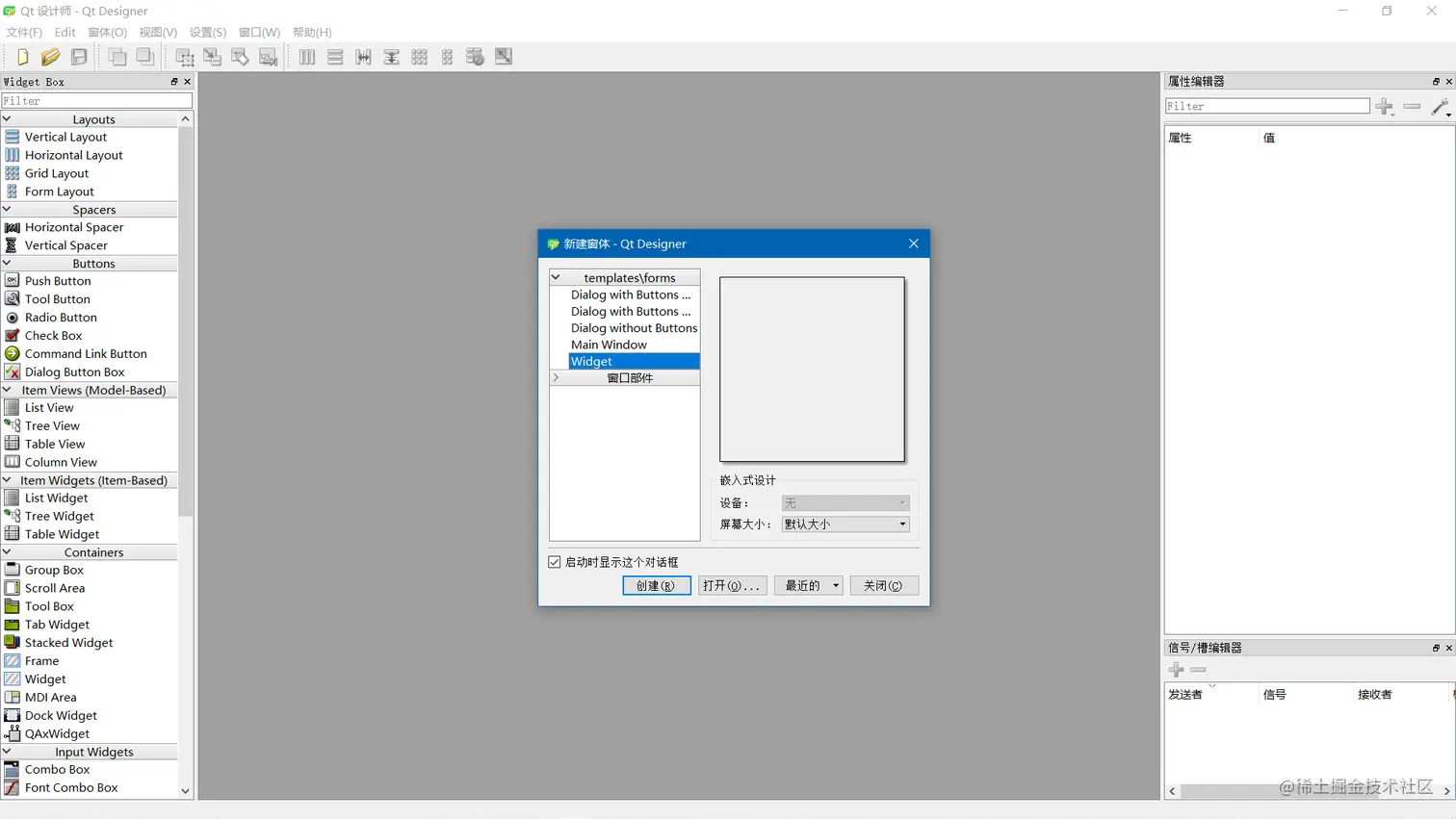Open the 文件(F) menu

pos(24,32)
